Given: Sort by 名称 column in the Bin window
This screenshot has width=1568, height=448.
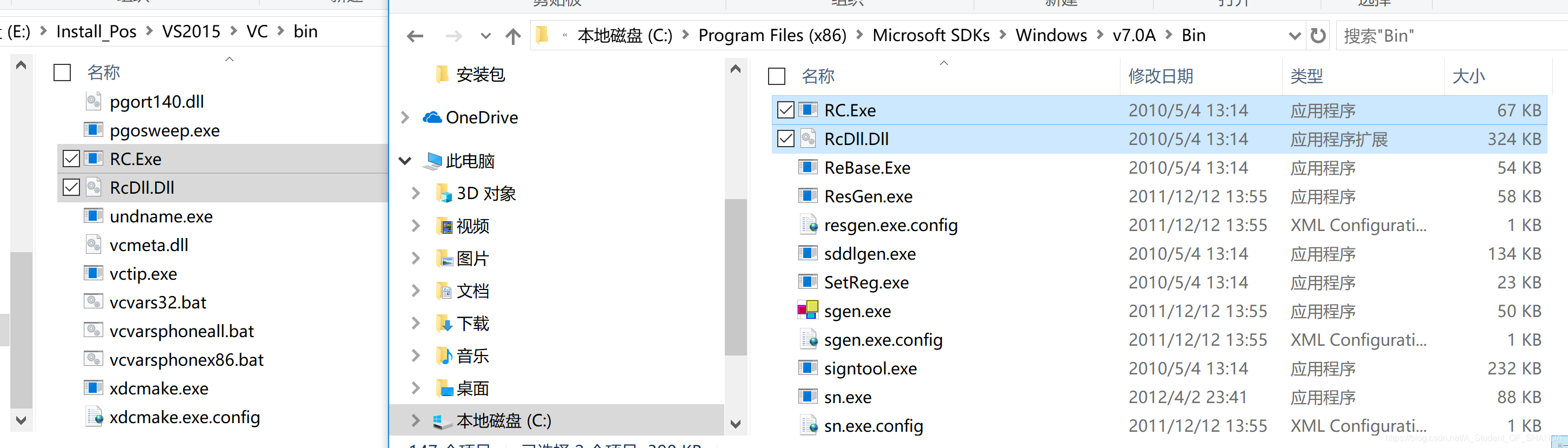Looking at the screenshot, I should (x=817, y=76).
